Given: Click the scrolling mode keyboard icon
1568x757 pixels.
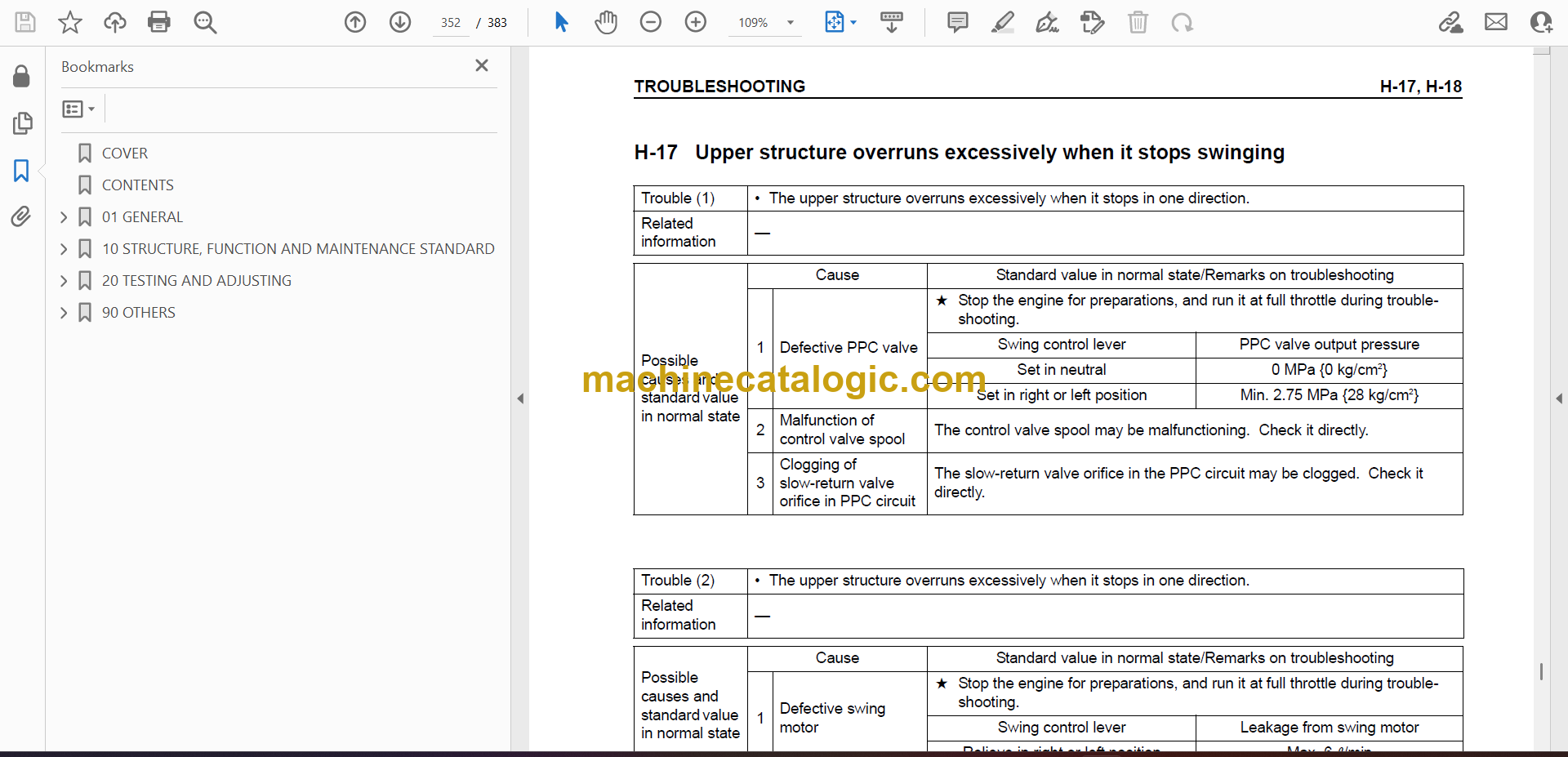Looking at the screenshot, I should (x=892, y=22).
